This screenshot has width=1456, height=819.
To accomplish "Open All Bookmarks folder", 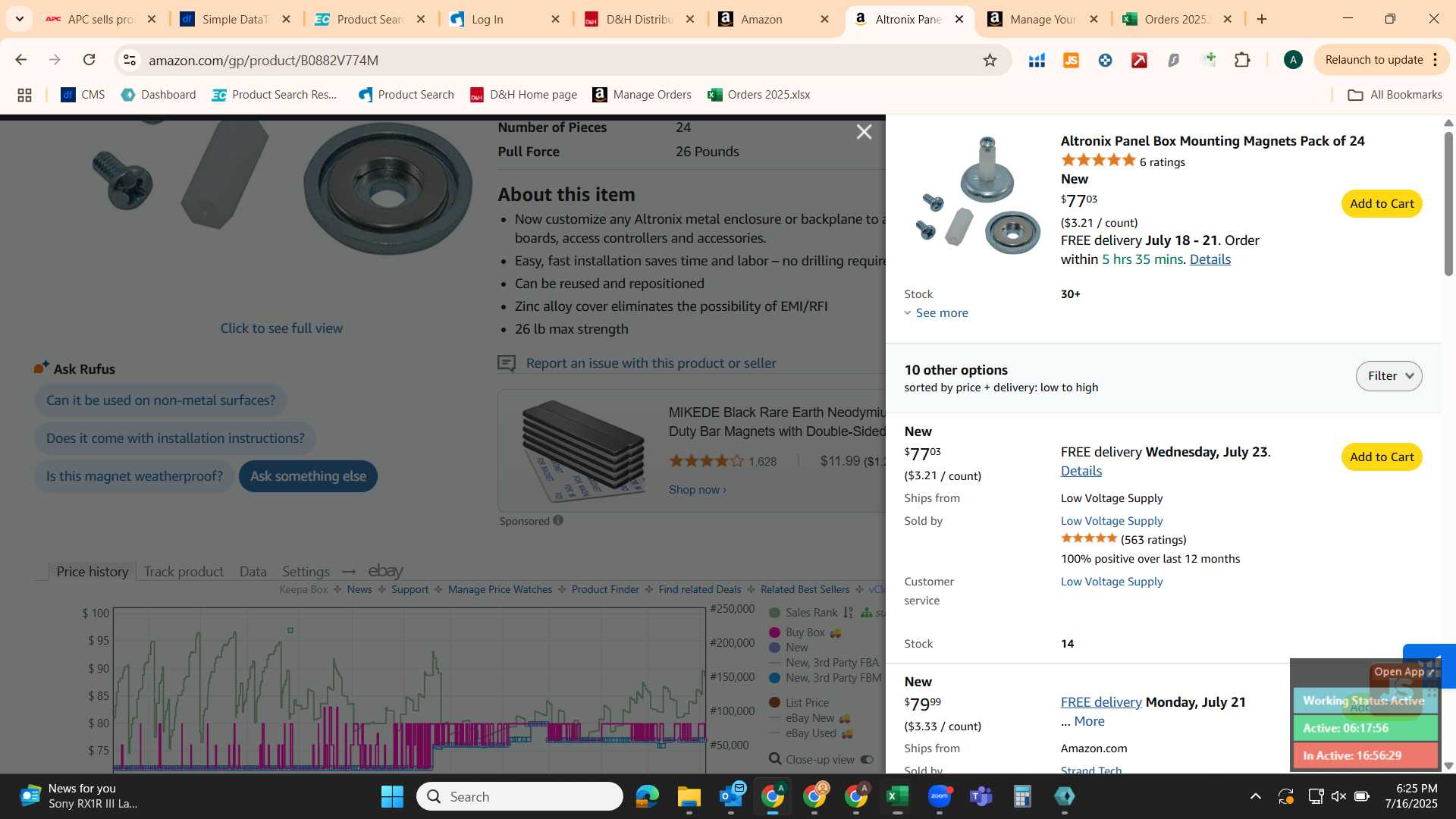I will pyautogui.click(x=1395, y=95).
